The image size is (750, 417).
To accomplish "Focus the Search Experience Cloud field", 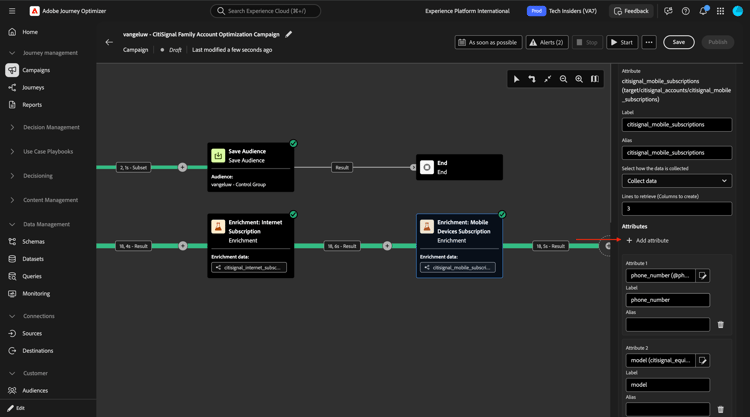I will pos(265,11).
